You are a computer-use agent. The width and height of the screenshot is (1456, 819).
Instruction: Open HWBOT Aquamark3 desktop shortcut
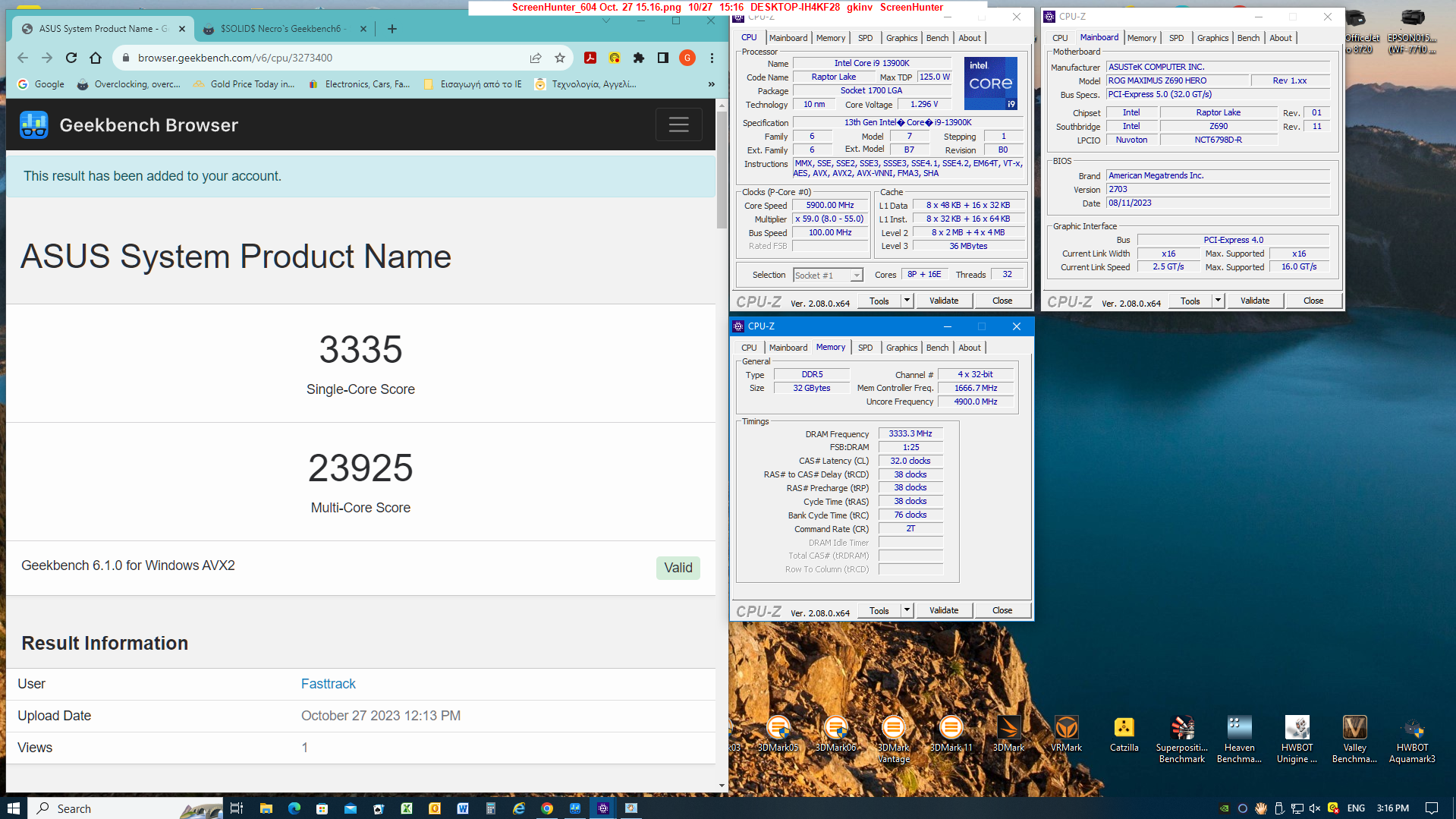[x=1412, y=739]
